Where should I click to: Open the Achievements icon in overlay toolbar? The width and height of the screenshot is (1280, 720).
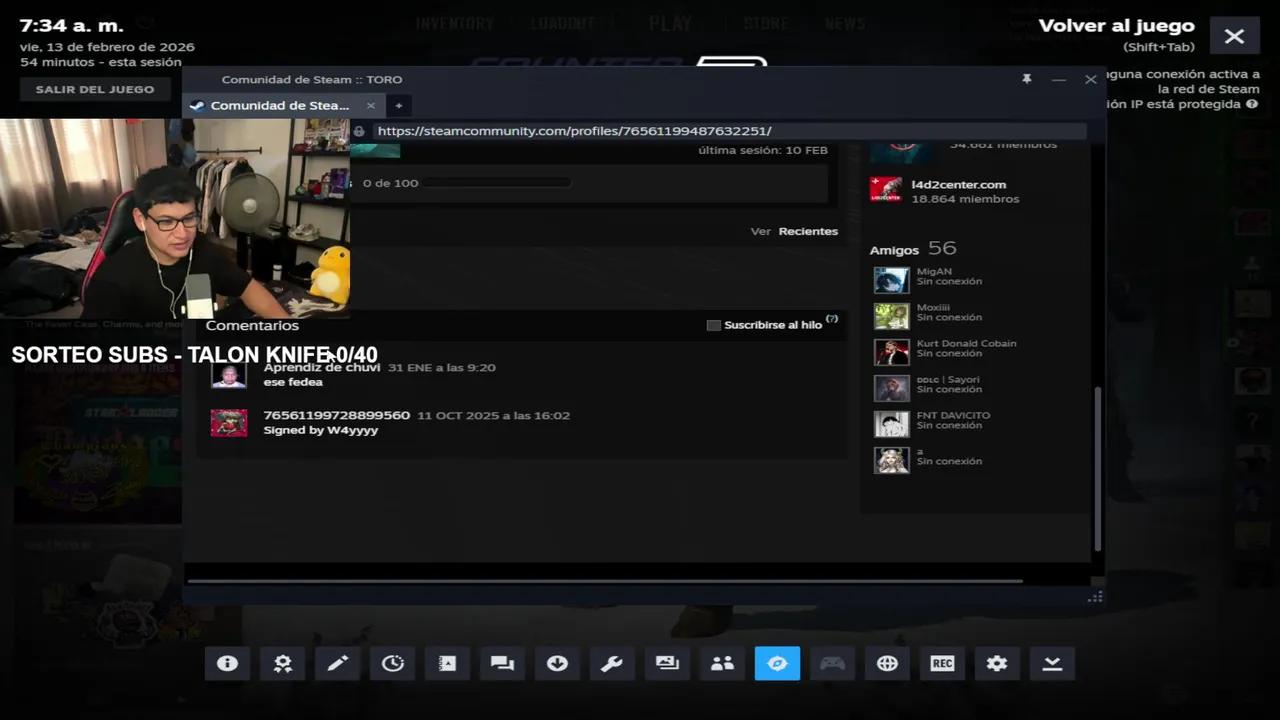tap(283, 663)
